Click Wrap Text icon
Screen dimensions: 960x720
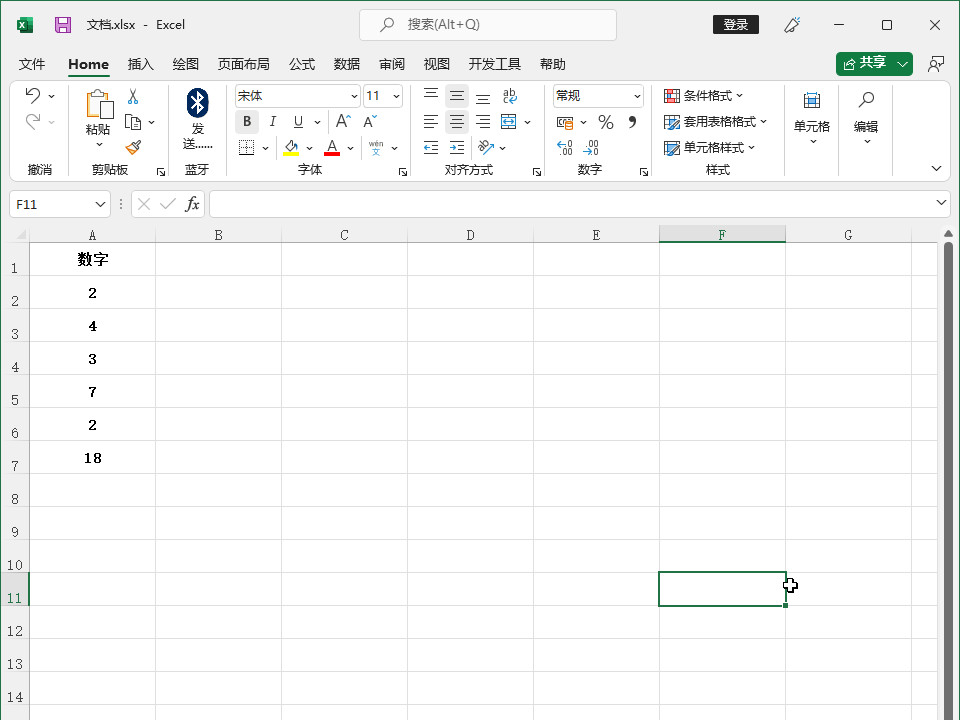pyautogui.click(x=509, y=96)
